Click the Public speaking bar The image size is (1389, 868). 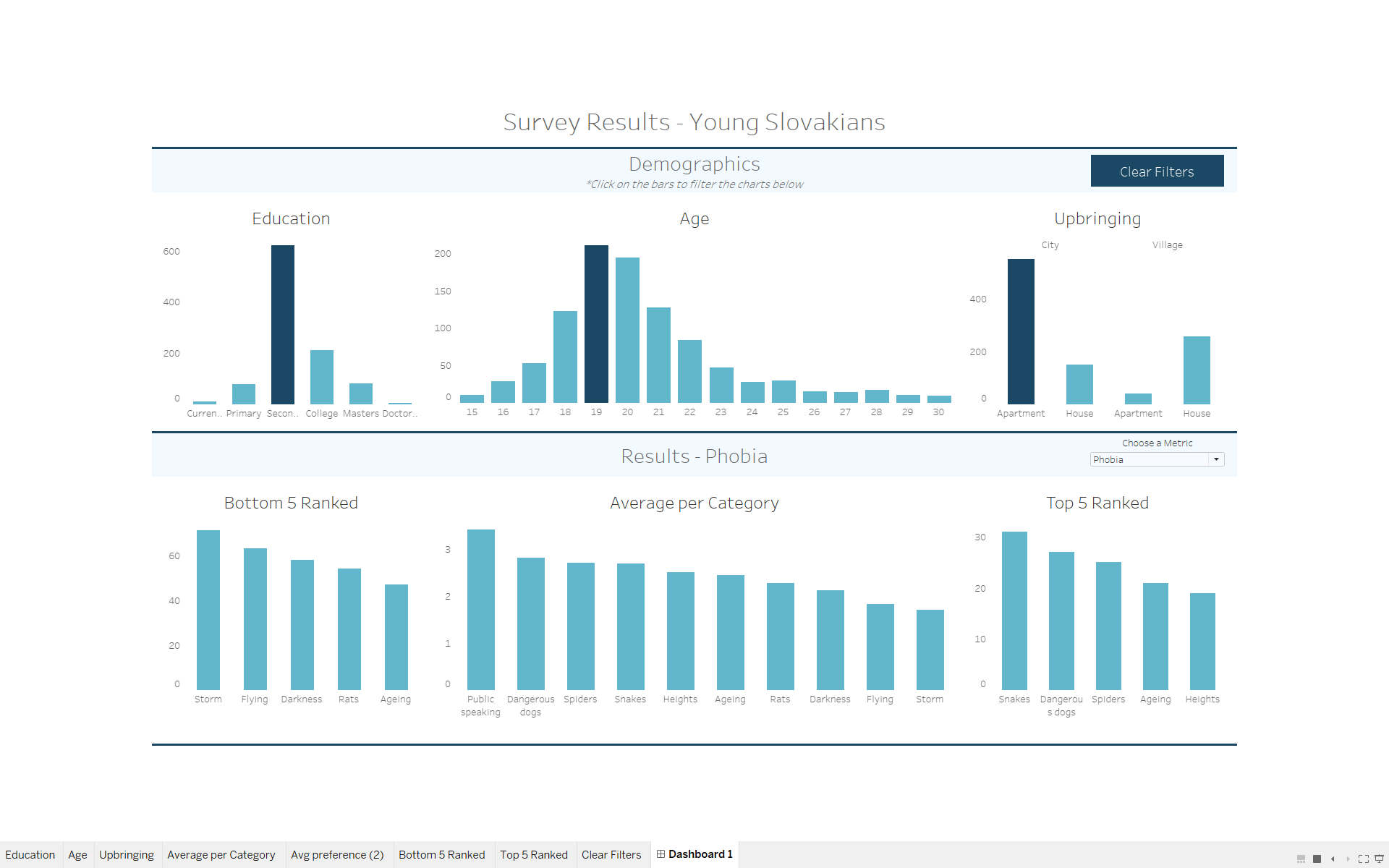pos(481,609)
